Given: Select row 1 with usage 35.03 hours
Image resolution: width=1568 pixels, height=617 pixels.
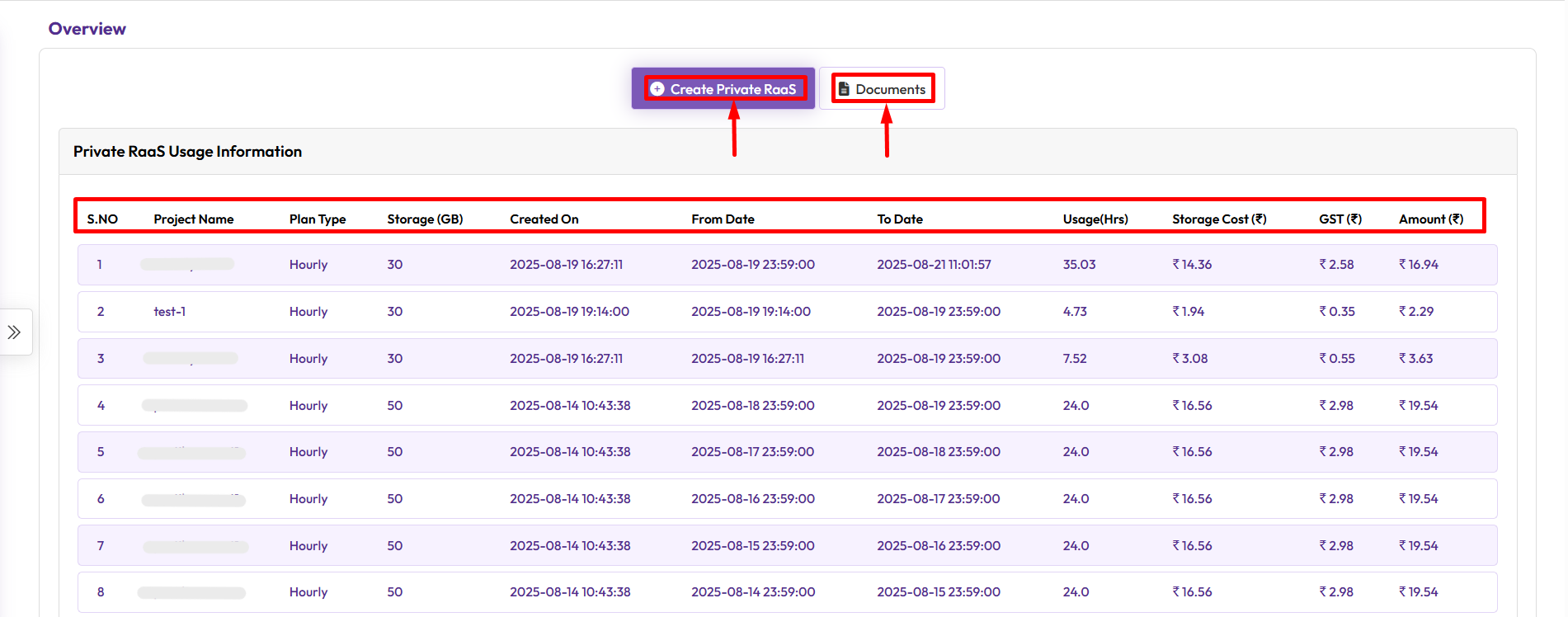Looking at the screenshot, I should pyautogui.click(x=1079, y=265).
